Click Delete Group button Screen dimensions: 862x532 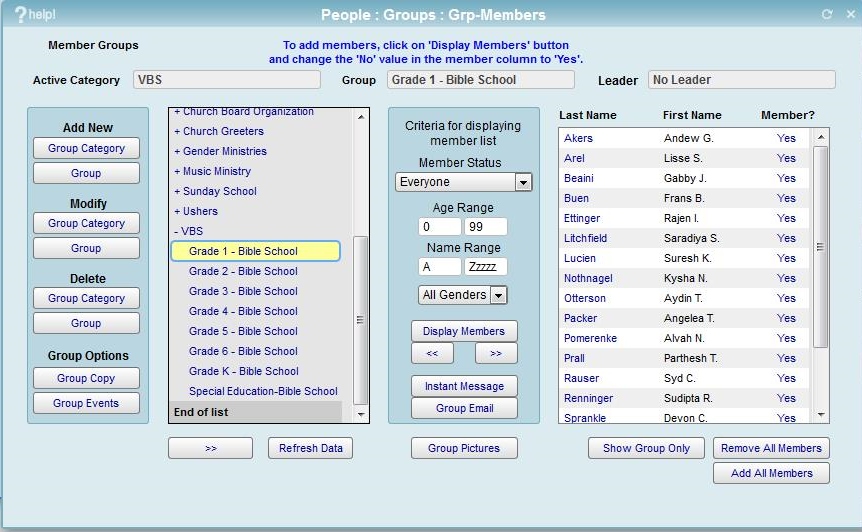[x=86, y=323]
